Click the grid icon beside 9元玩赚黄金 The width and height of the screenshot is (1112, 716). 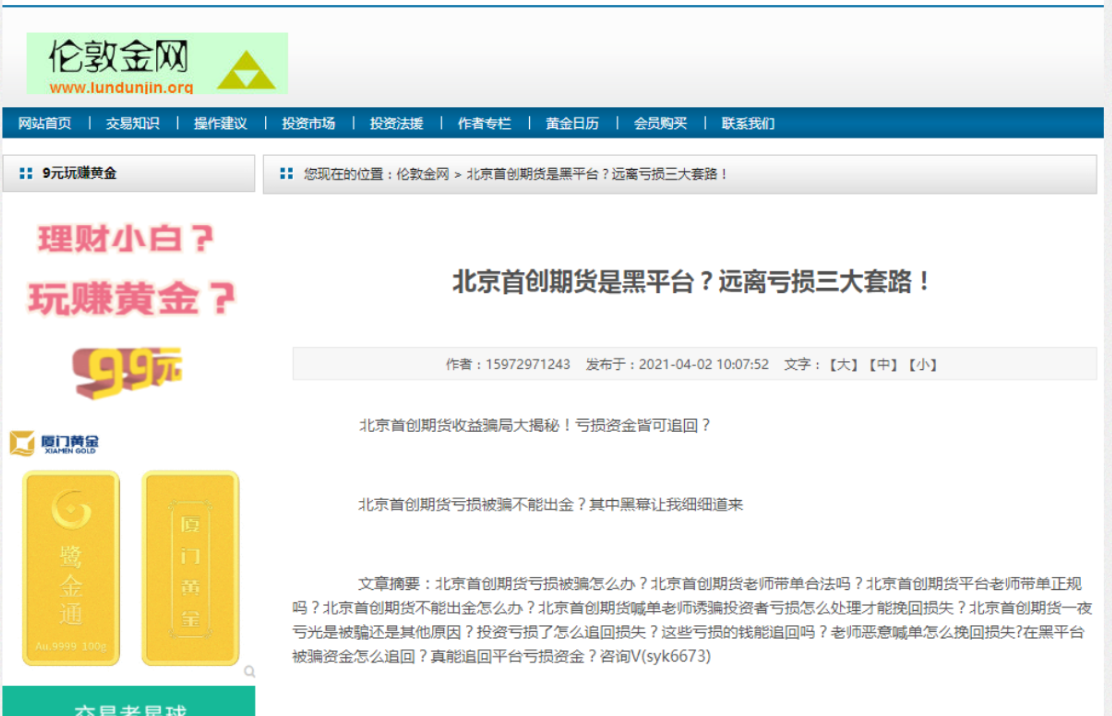pyautogui.click(x=26, y=173)
